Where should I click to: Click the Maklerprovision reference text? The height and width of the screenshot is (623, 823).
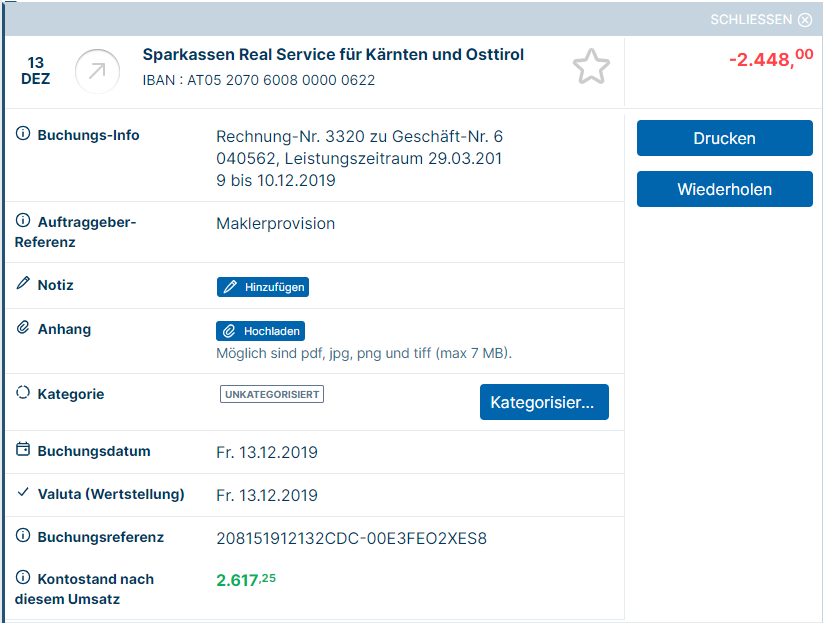point(276,224)
